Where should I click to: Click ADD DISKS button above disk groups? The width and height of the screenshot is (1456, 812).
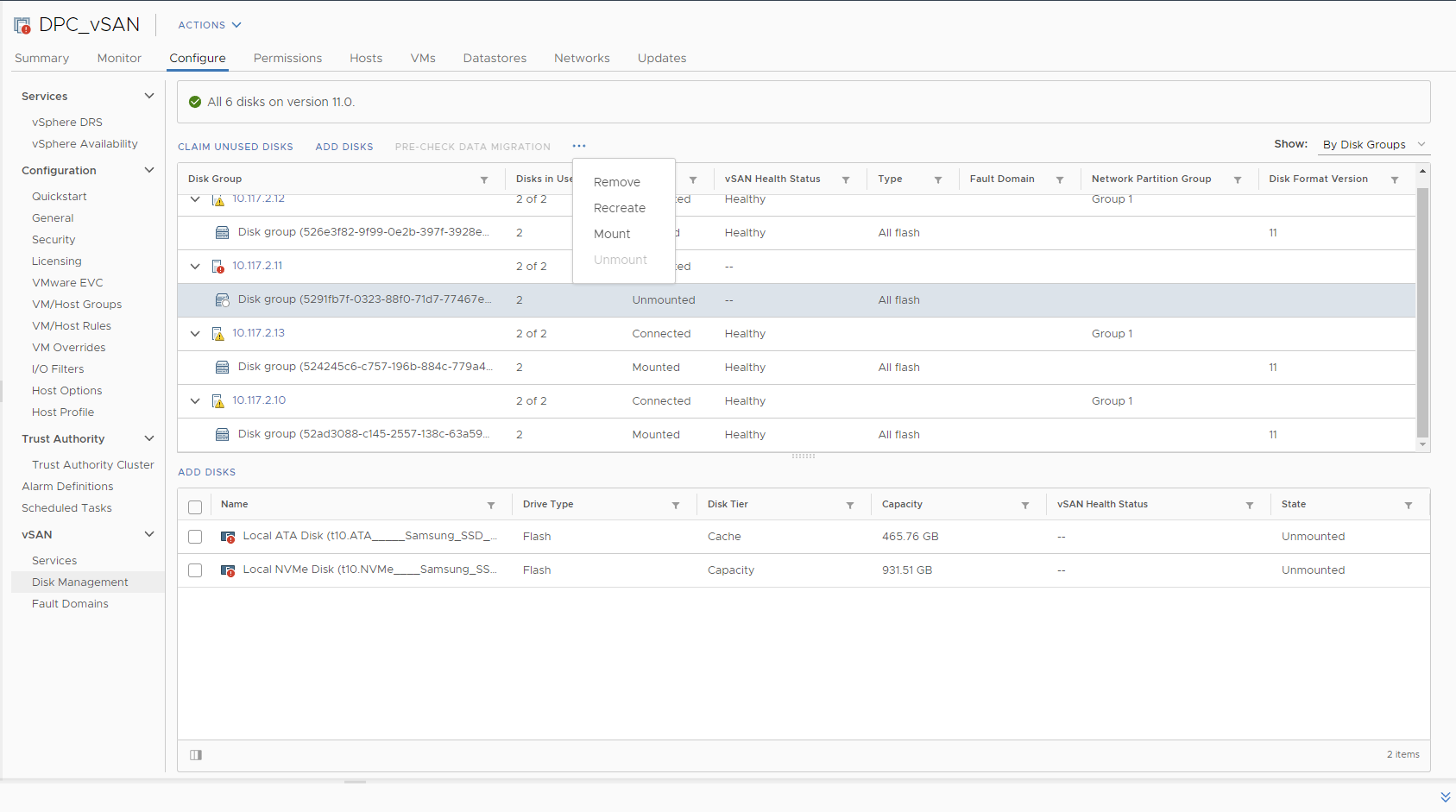[x=344, y=147]
